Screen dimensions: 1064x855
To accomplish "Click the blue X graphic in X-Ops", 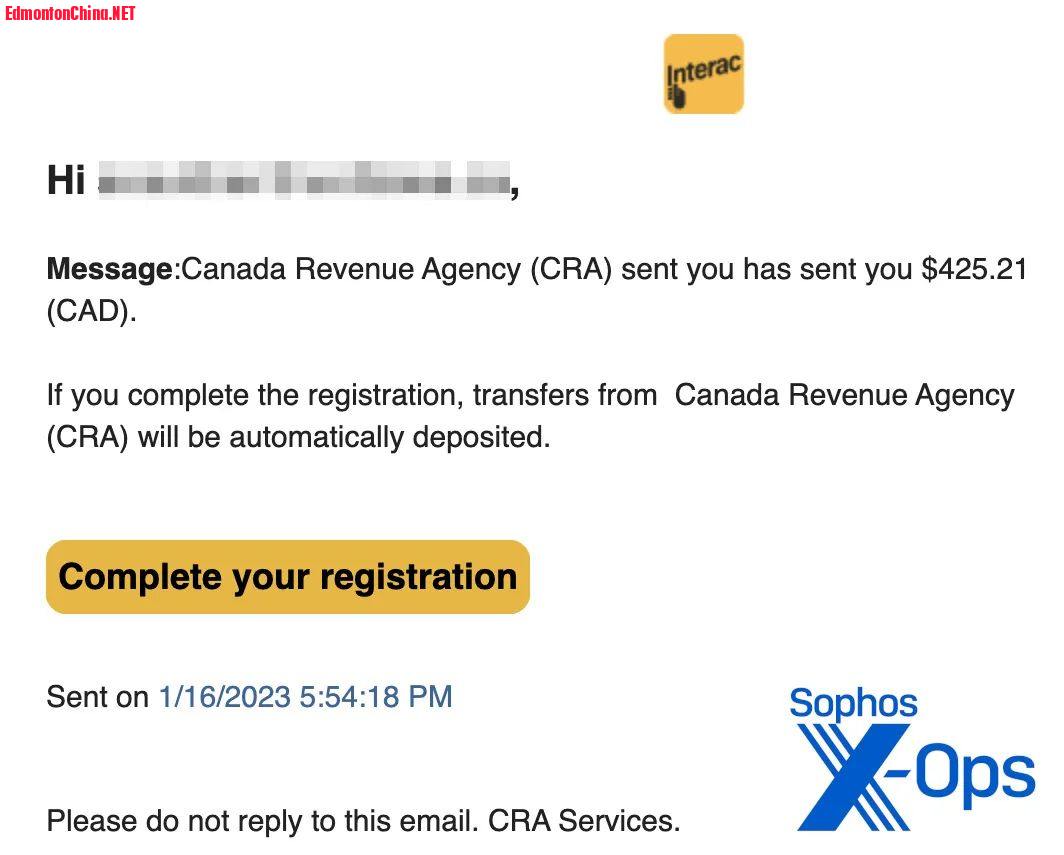I will click(854, 778).
